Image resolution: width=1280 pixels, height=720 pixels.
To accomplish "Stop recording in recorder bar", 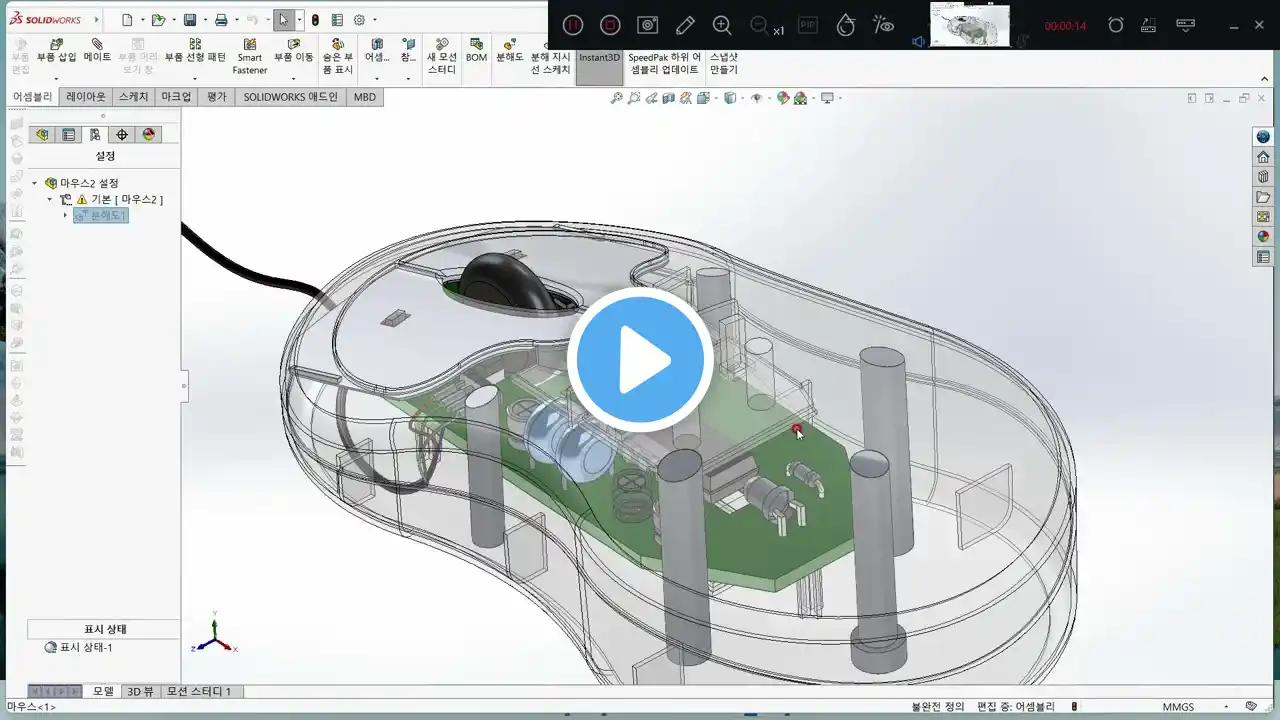I will [x=610, y=25].
